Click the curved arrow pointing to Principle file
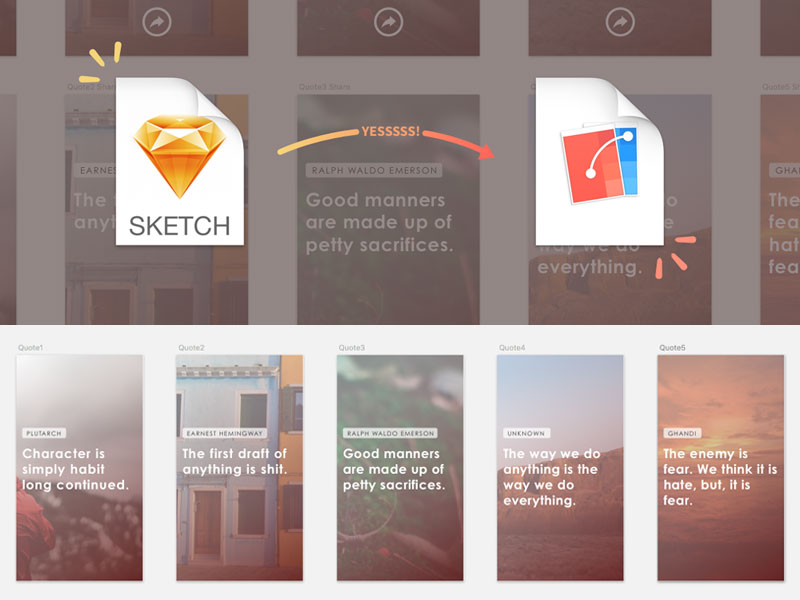This screenshot has width=800, height=600. click(386, 142)
